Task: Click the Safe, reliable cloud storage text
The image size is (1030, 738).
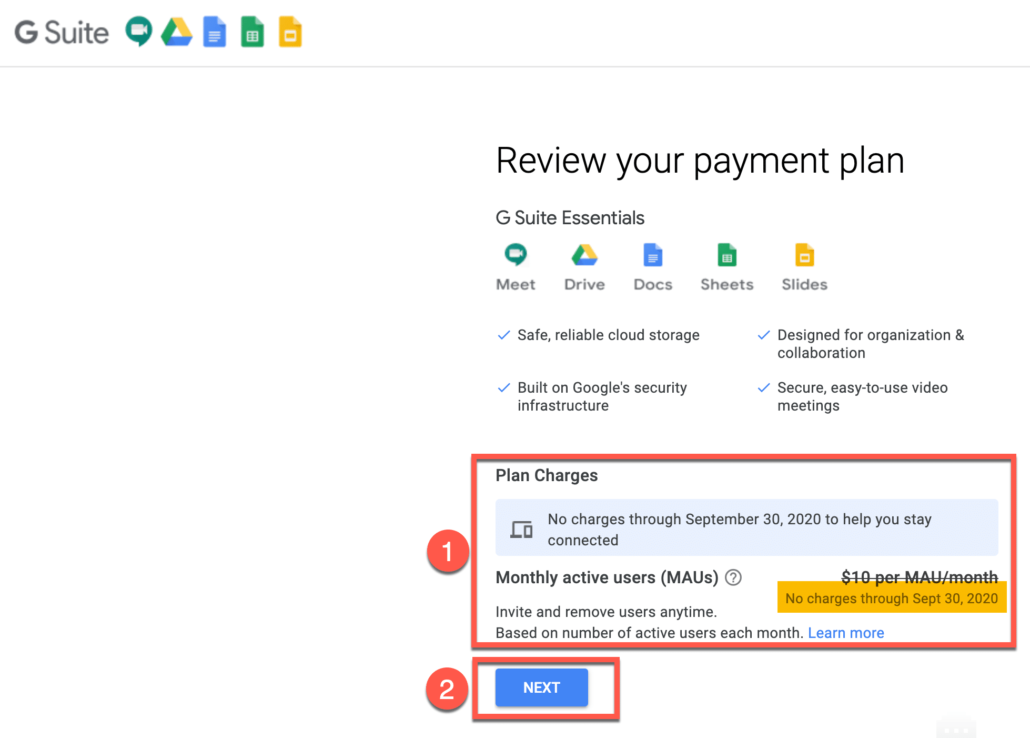Action: [x=608, y=335]
